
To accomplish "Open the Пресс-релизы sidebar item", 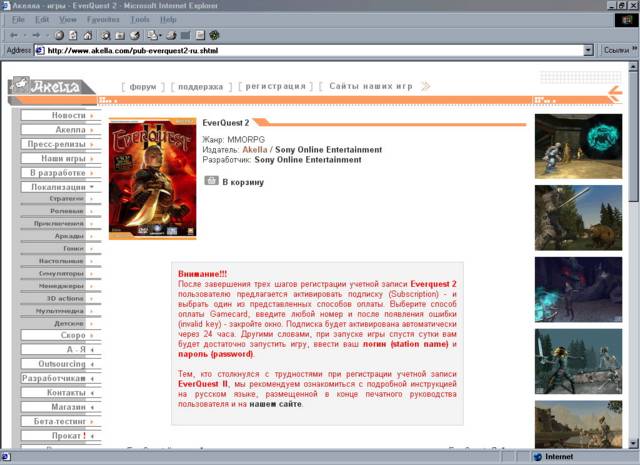I will (x=61, y=144).
